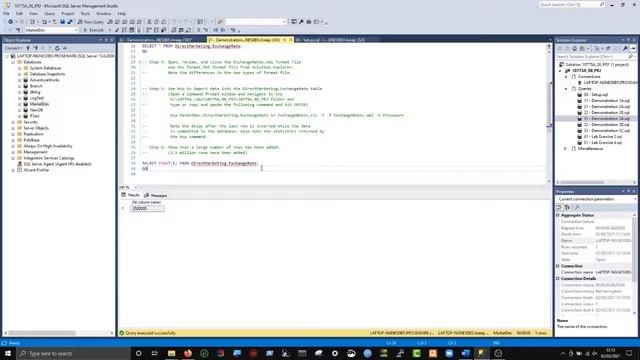Open the MarketDev database dropdown

click(76, 30)
